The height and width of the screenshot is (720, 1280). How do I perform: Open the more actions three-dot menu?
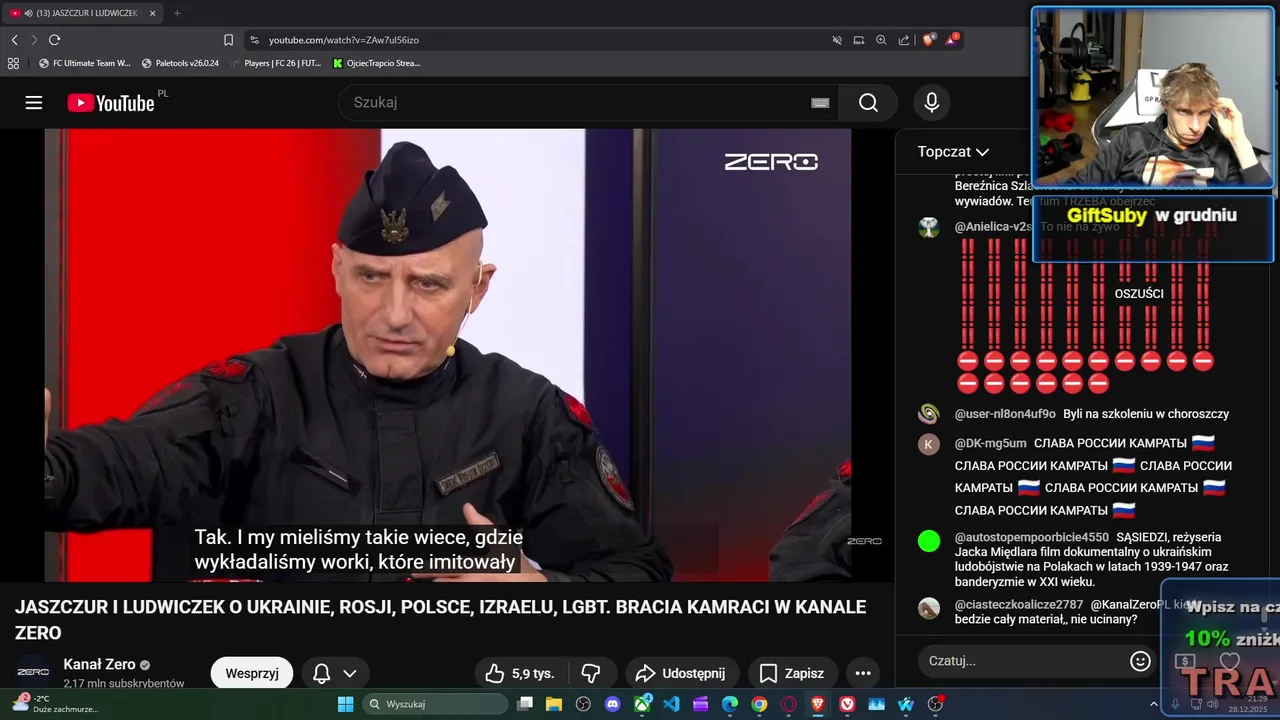[x=863, y=673]
